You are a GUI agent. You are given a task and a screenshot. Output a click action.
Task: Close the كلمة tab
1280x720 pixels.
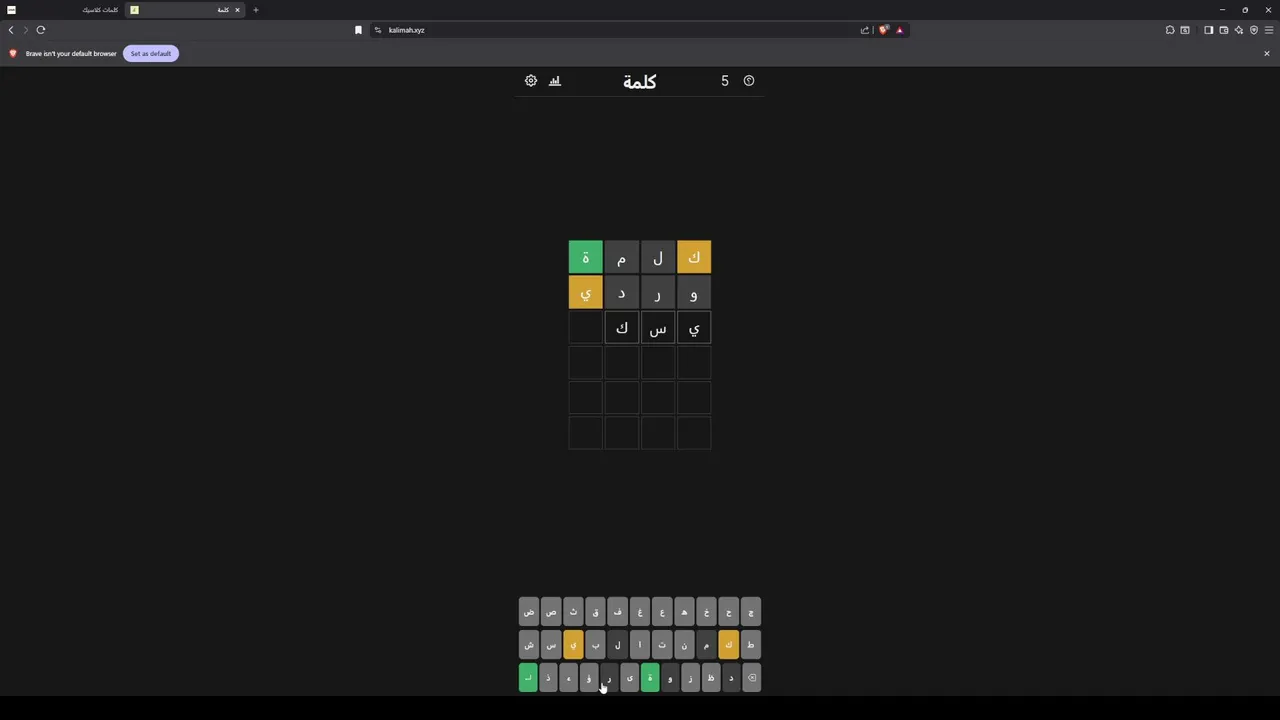(237, 10)
